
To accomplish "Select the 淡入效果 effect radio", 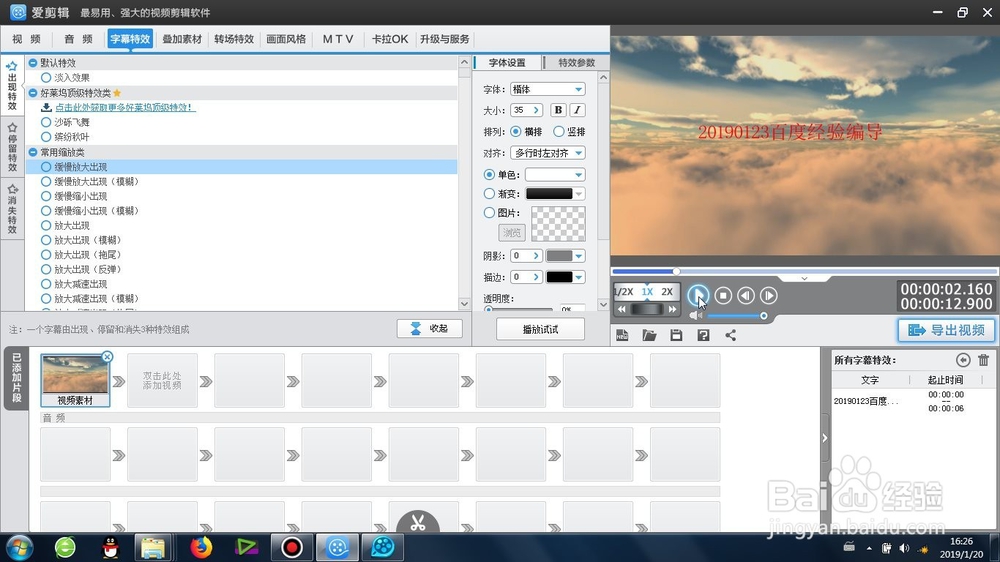I will [46, 77].
